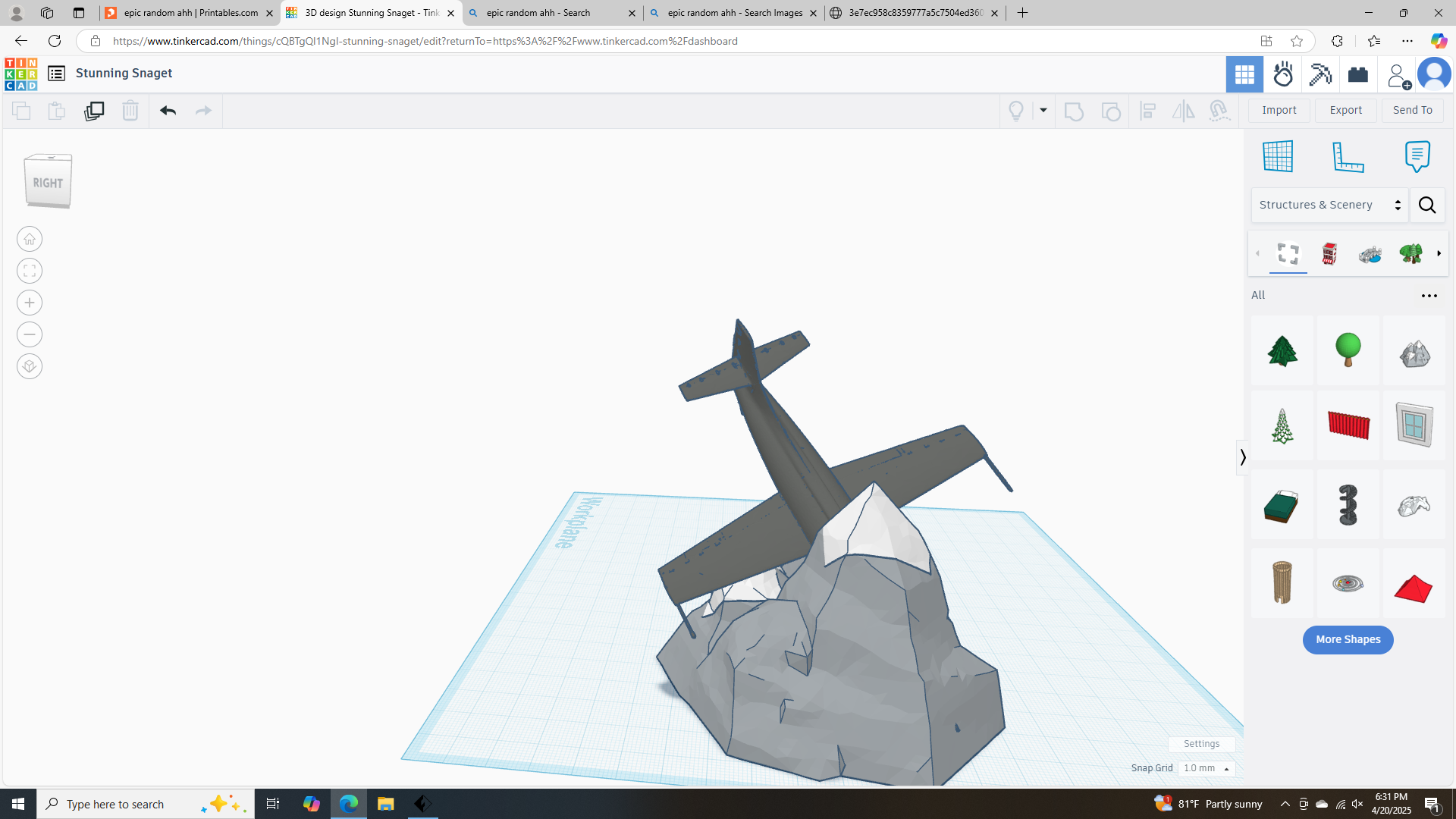Pick the wooden barrel shape
1456x819 pixels.
(1282, 582)
